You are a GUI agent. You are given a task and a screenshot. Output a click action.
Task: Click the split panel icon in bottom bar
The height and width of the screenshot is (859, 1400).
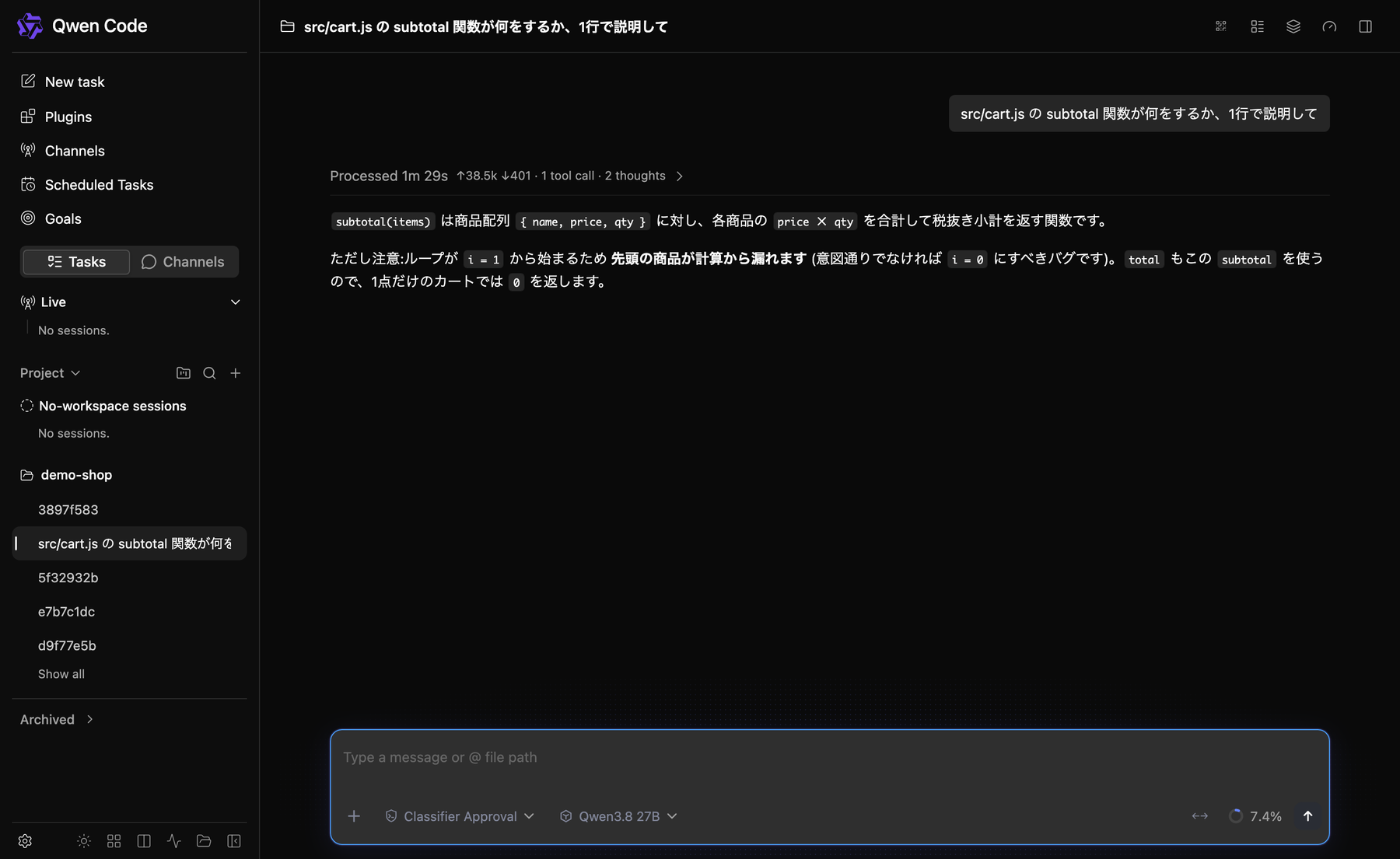[x=144, y=841]
